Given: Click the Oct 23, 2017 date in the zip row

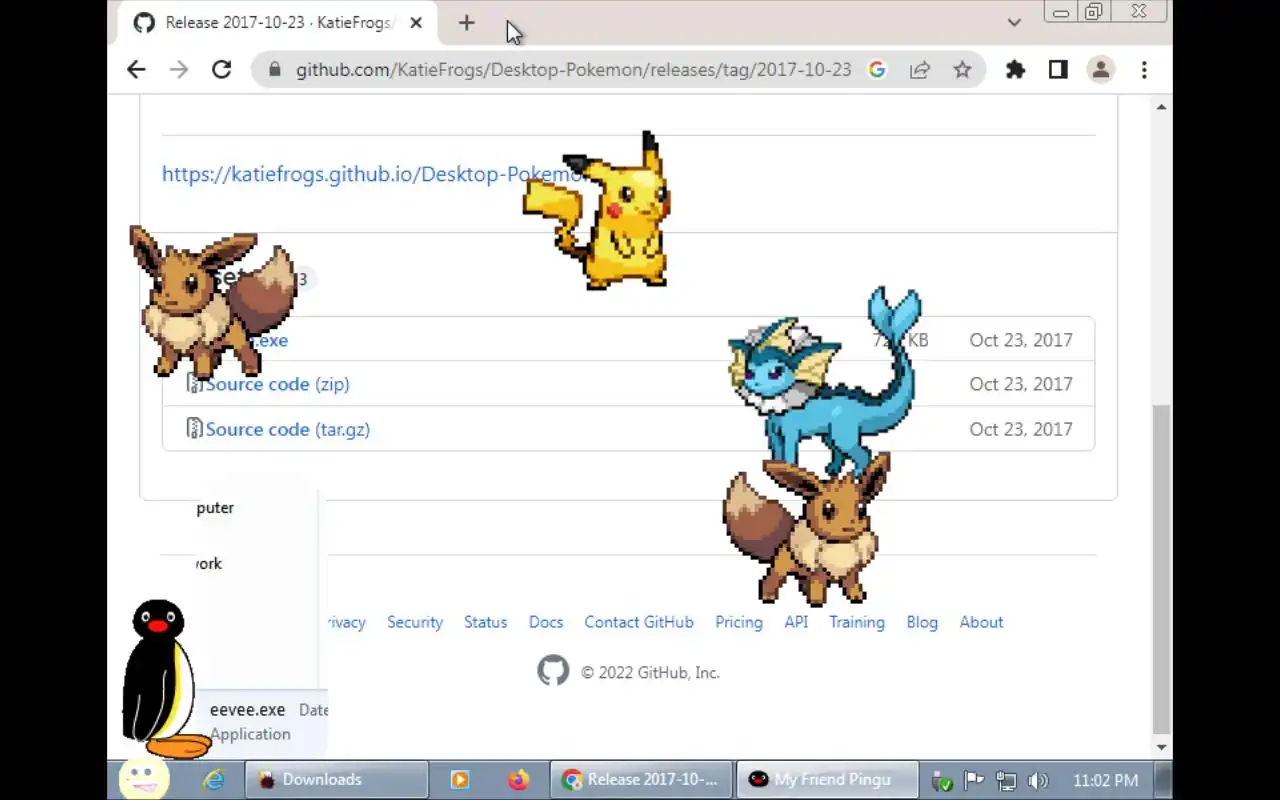Looking at the screenshot, I should pos(1021,384).
